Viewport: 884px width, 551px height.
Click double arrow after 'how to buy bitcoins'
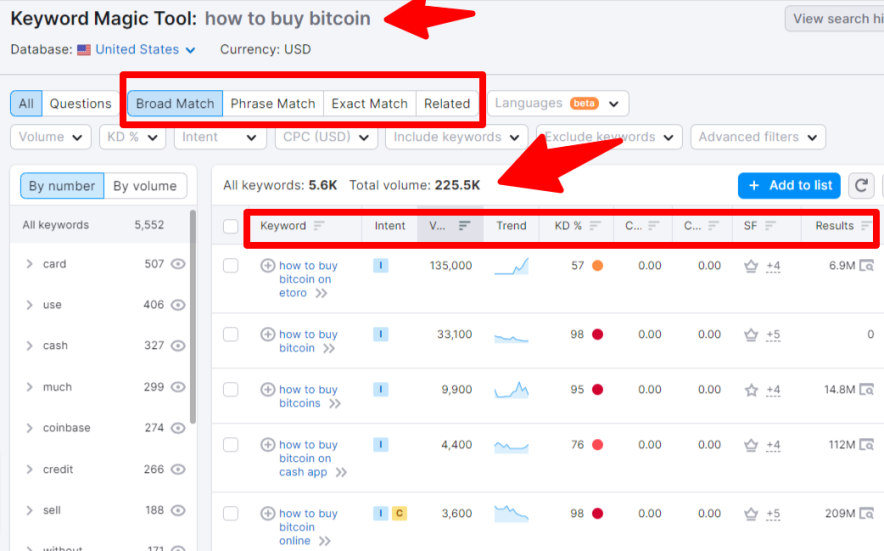click(x=335, y=404)
